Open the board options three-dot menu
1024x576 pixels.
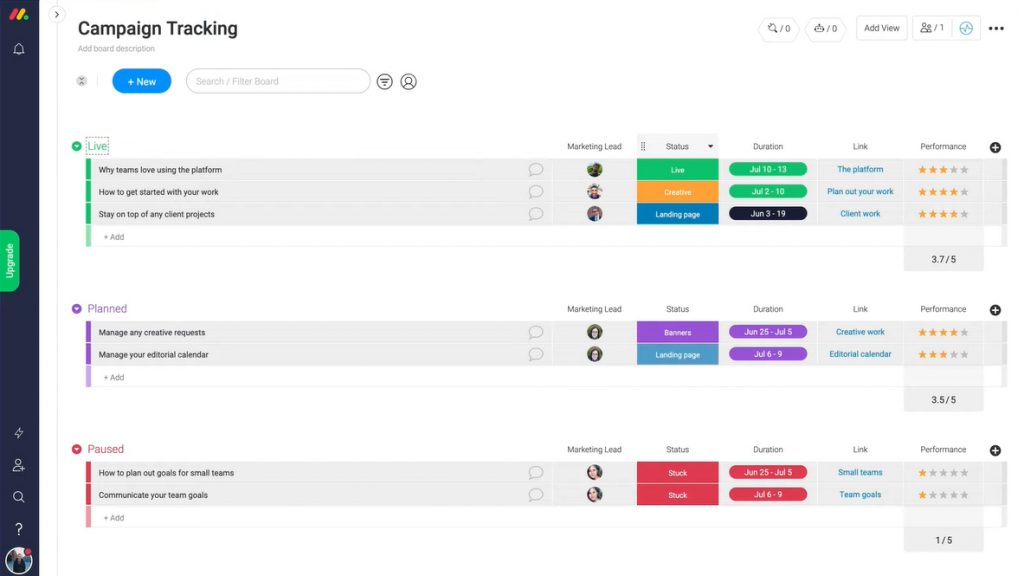[x=996, y=28]
